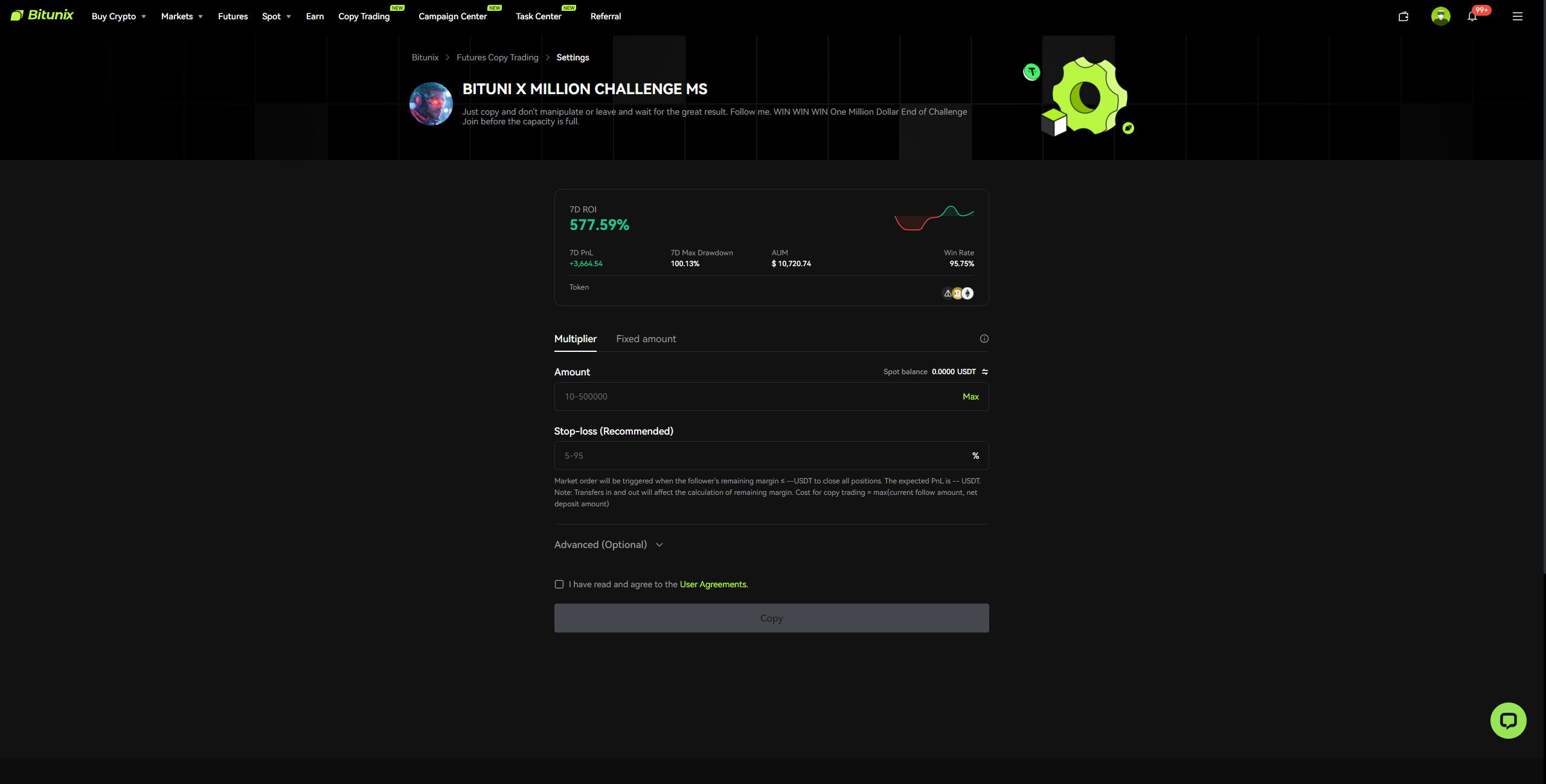1546x784 pixels.
Task: Open the User Agreements link
Action: click(713, 584)
